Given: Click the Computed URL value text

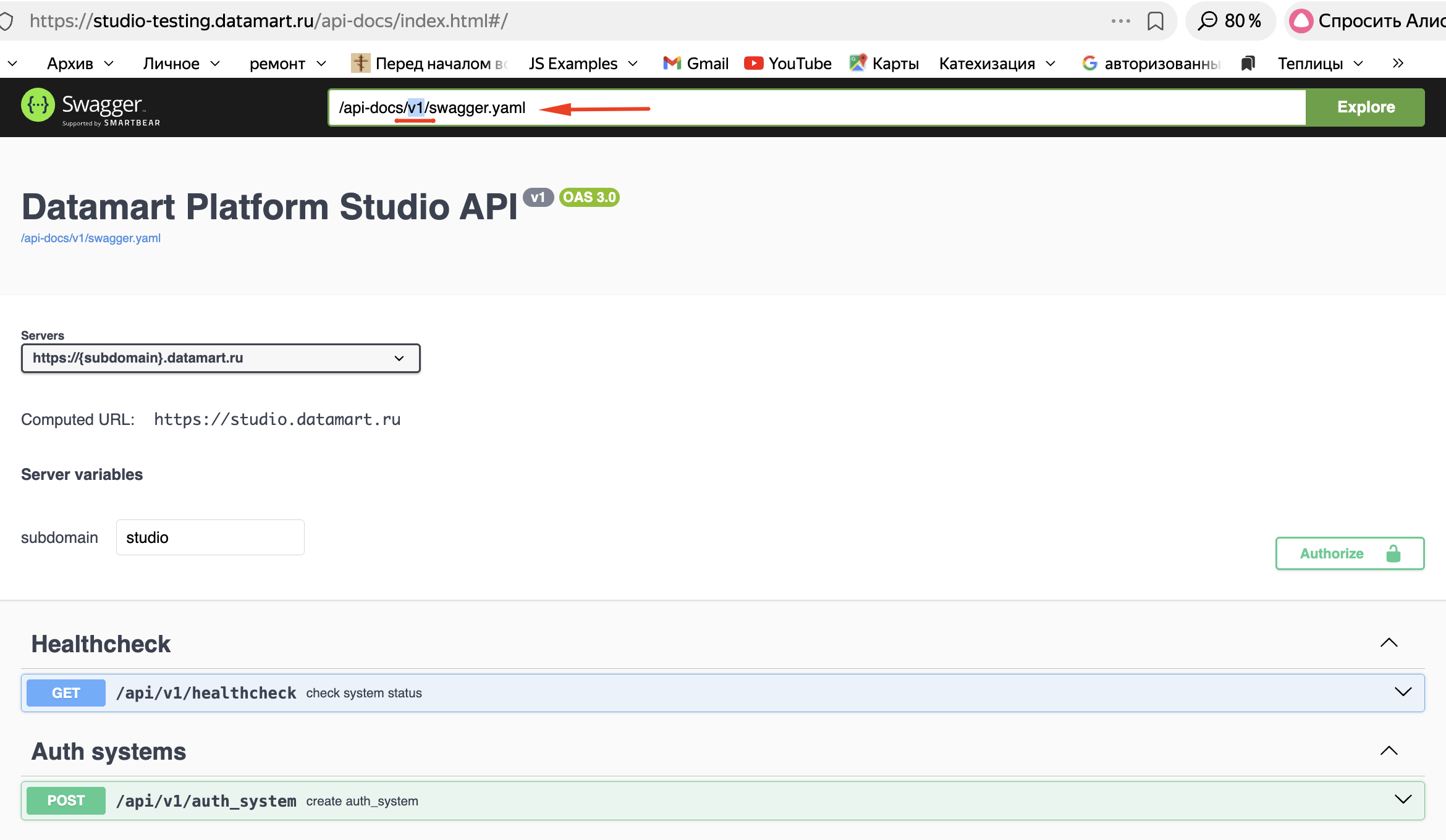Looking at the screenshot, I should 277,419.
